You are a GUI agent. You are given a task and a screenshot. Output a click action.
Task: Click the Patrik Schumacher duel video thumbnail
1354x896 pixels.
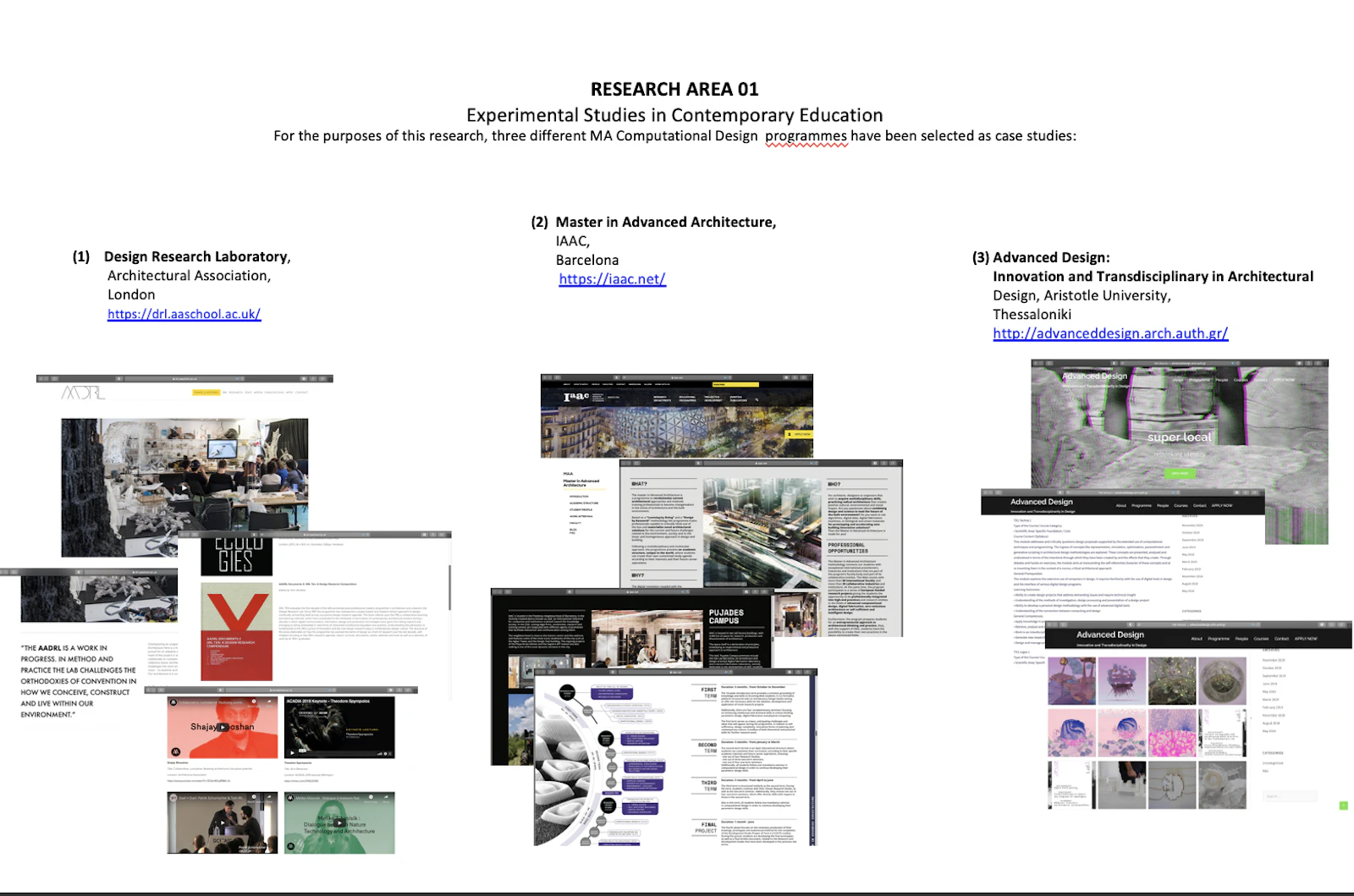223,822
